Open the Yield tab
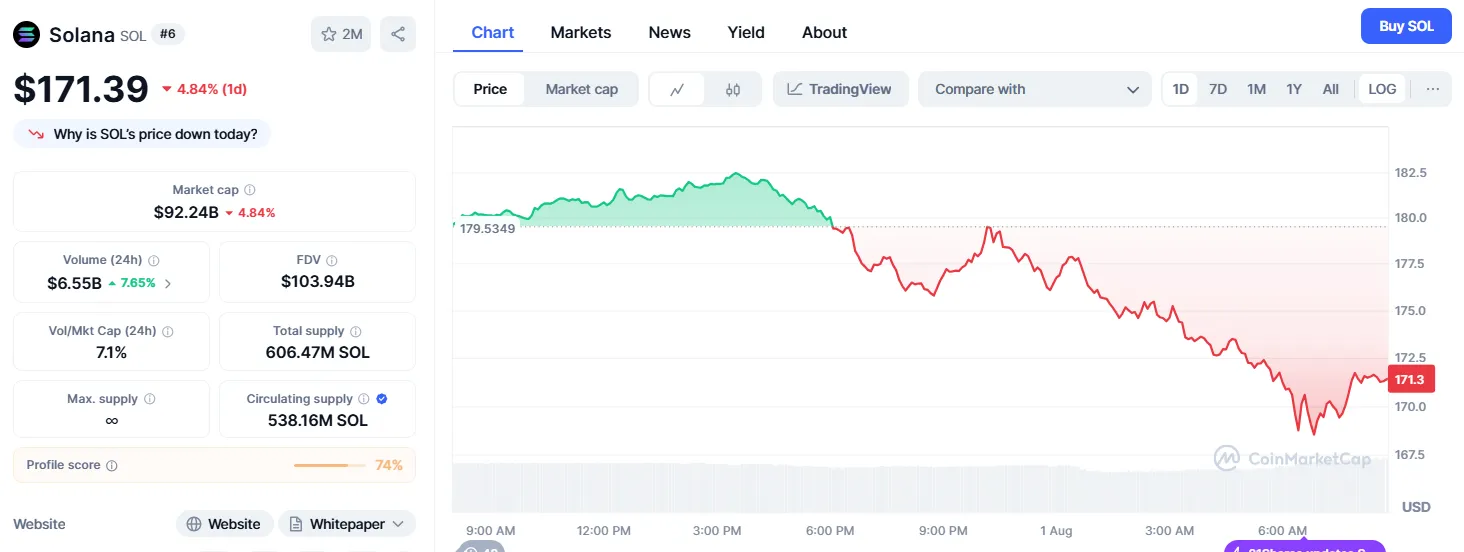This screenshot has height=552, width=1464. (x=746, y=32)
